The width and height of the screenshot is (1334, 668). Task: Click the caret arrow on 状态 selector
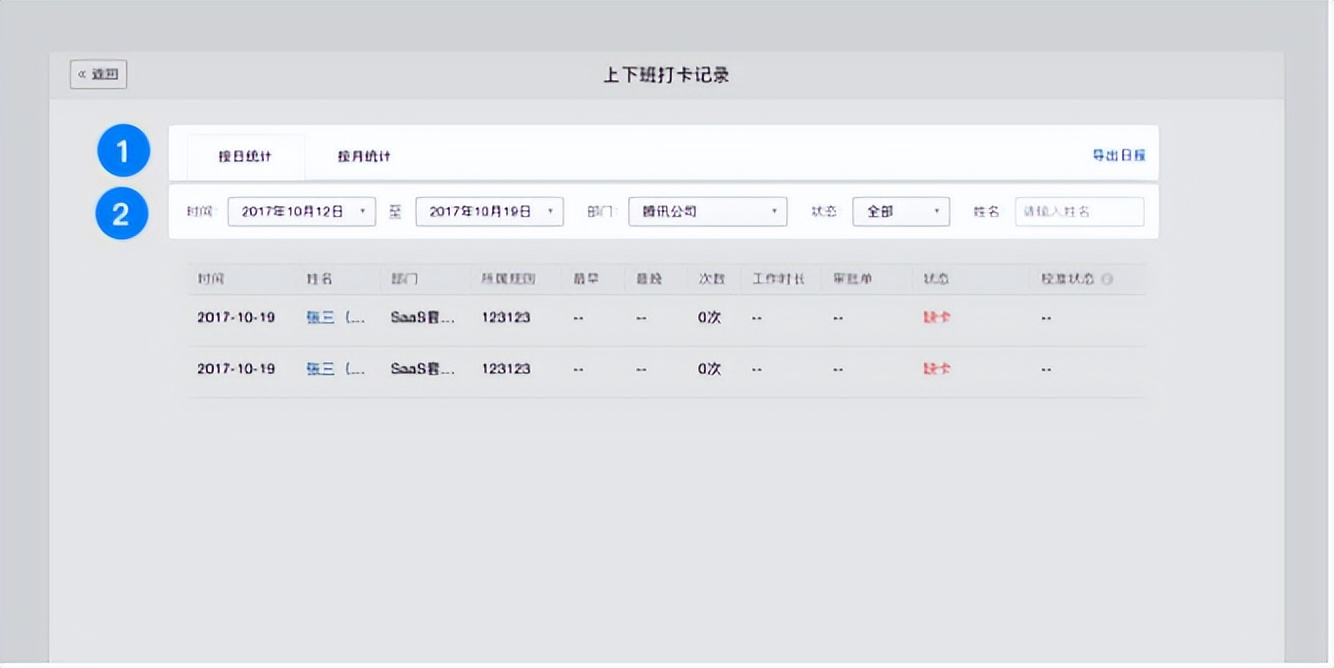(x=936, y=211)
